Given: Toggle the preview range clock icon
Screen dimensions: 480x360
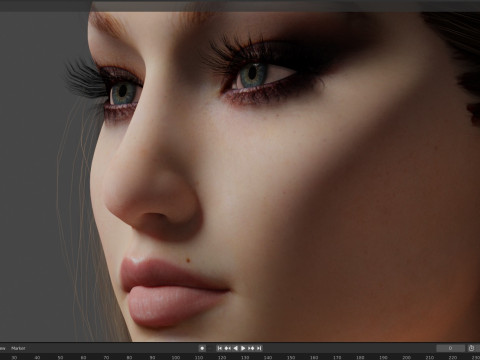Looking at the screenshot, I should pos(471,348).
